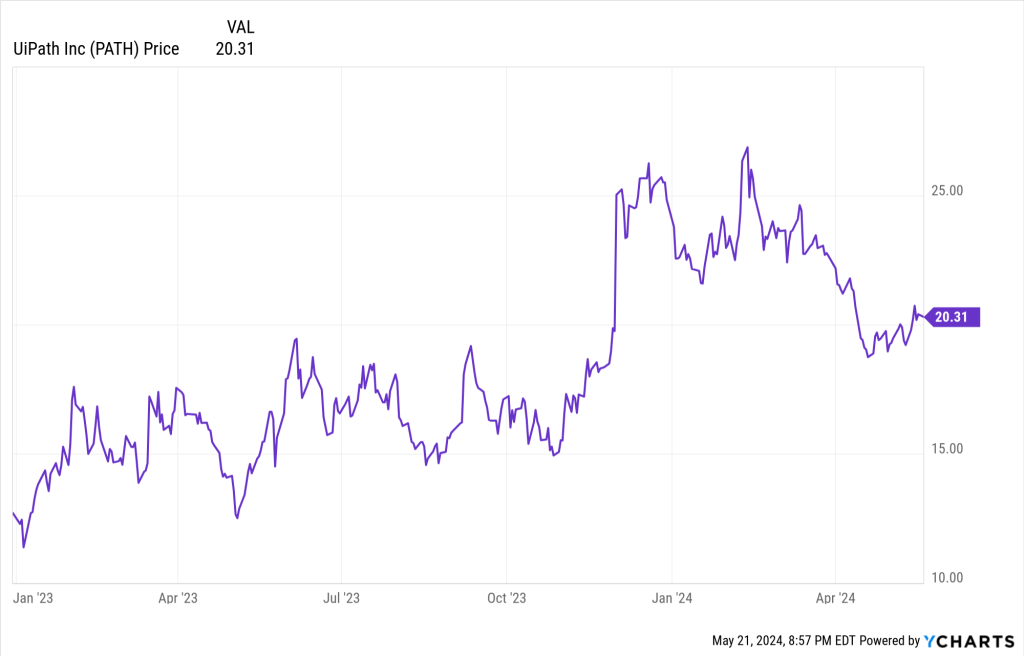
Task: Click the rightmost end of the price line
Action: click(x=923, y=317)
